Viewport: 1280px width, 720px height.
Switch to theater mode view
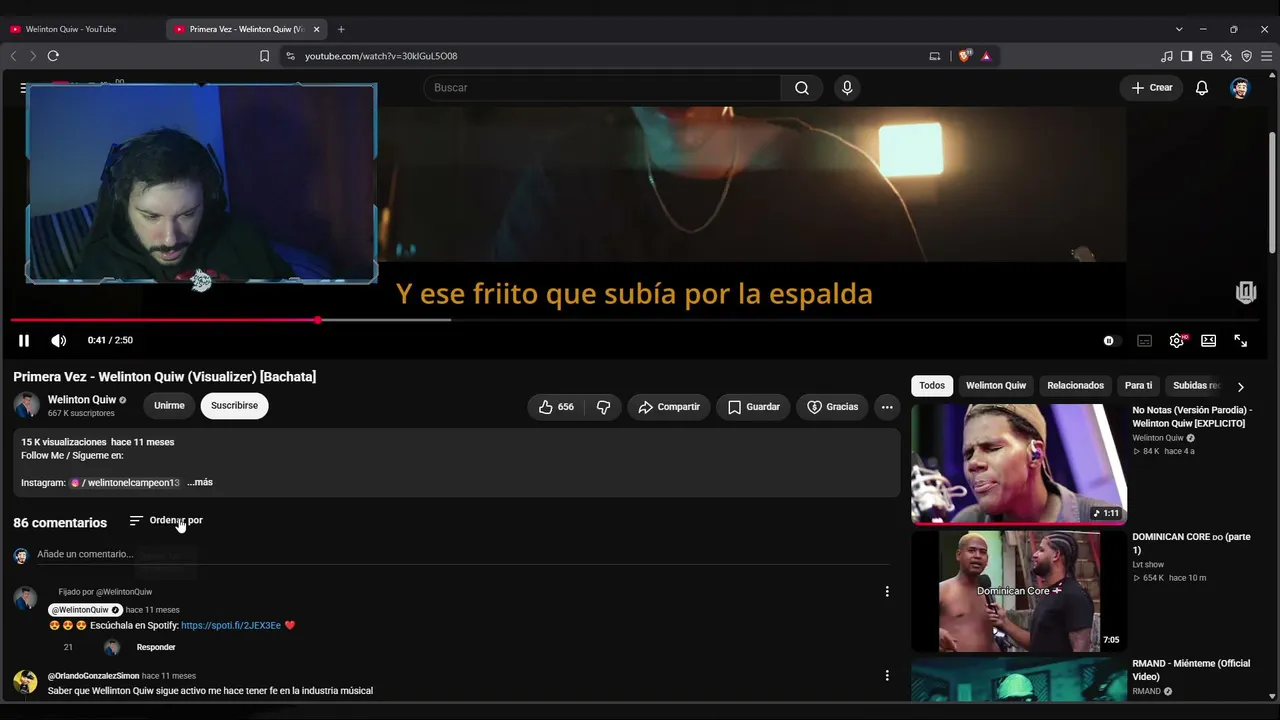pyautogui.click(x=1208, y=341)
